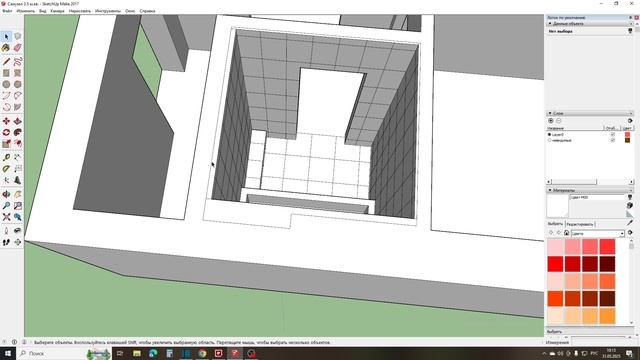
Task: Choose the Section Plane tool
Action: click(x=18, y=242)
